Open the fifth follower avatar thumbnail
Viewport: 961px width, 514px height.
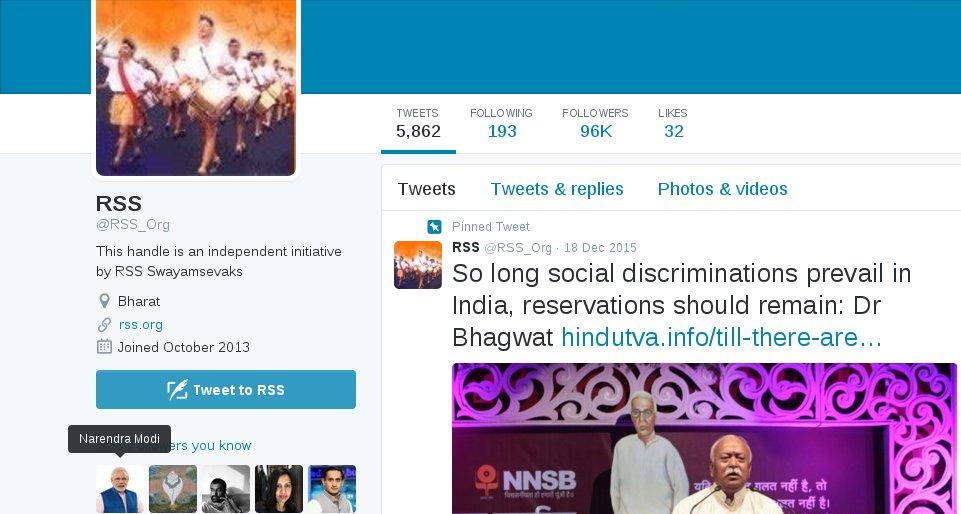[332, 489]
